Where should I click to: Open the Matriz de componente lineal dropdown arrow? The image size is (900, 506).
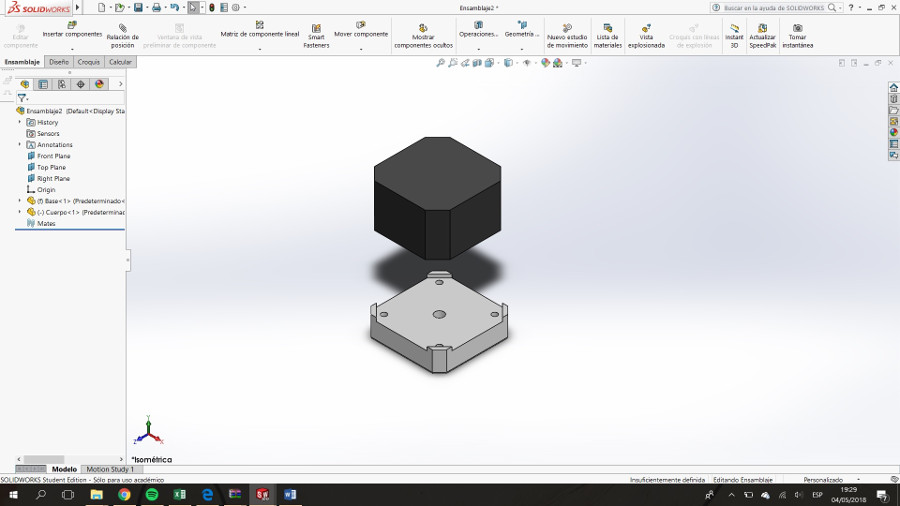259,49
